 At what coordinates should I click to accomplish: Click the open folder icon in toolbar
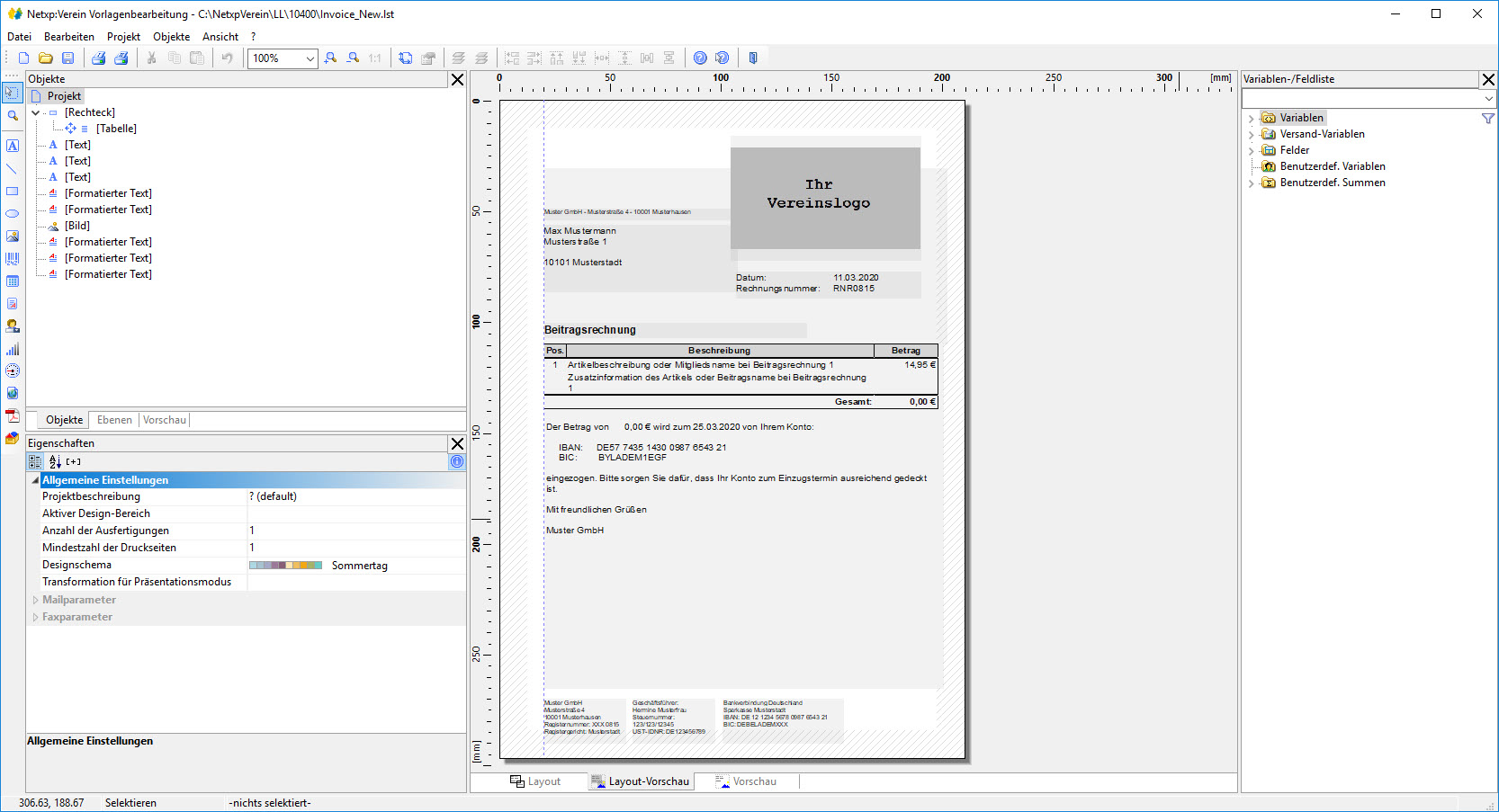tap(45, 58)
